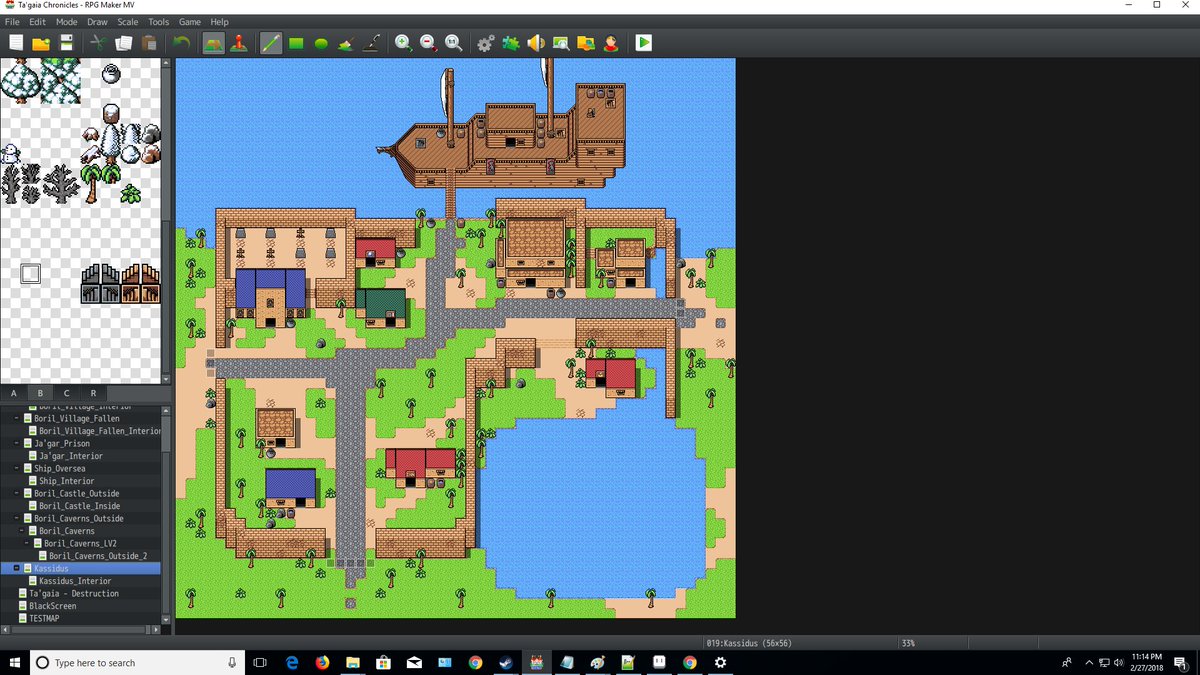Collapse the Boril_Castle_Outside map node
The width and height of the screenshot is (1200, 675).
[x=17, y=493]
